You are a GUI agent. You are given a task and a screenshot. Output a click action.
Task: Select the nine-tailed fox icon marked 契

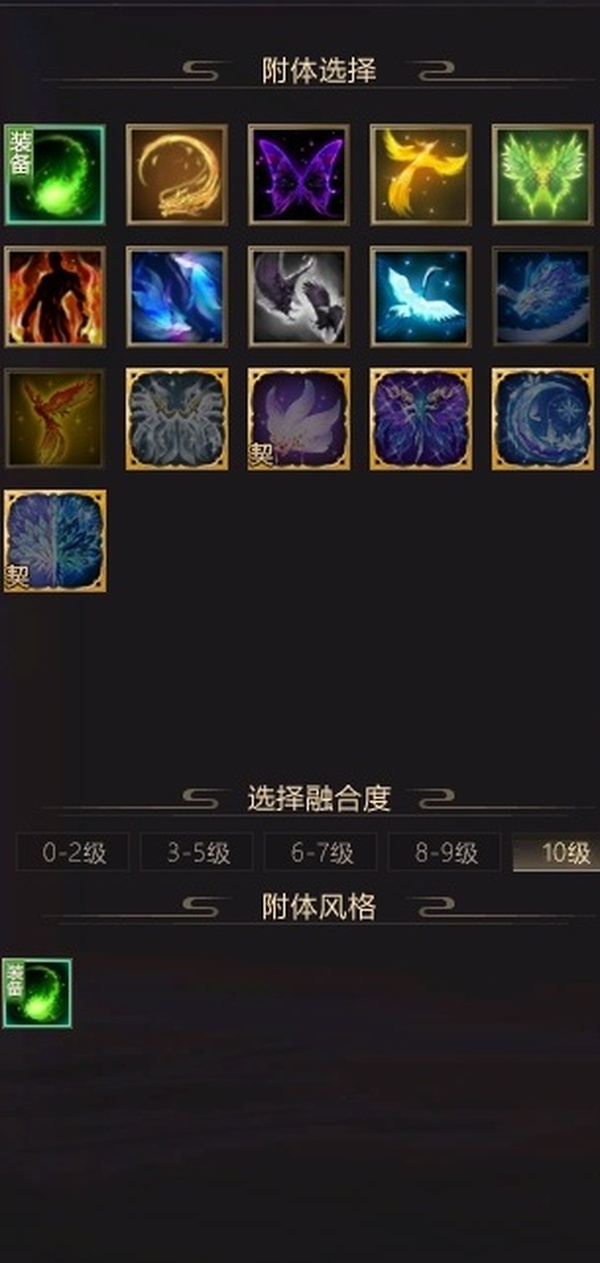coord(299,419)
